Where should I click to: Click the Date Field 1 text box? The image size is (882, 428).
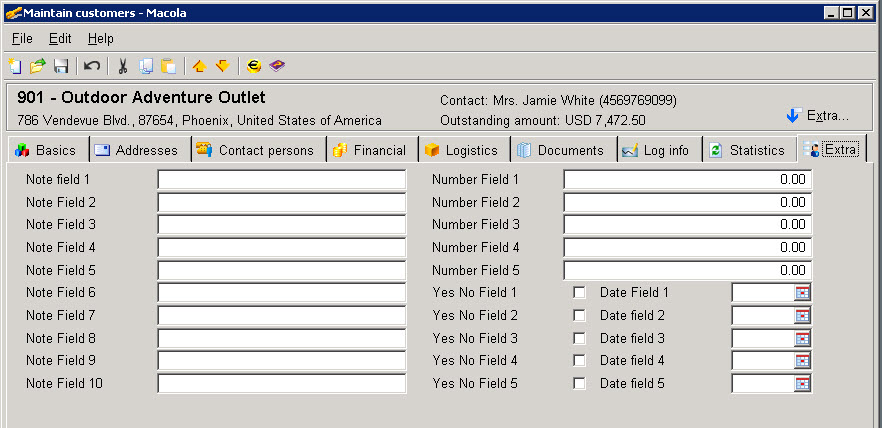[x=763, y=292]
